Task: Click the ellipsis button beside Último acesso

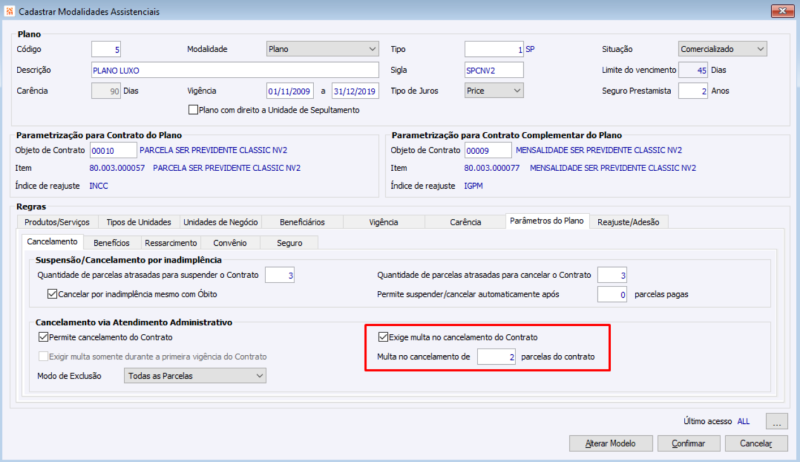Action: (777, 422)
